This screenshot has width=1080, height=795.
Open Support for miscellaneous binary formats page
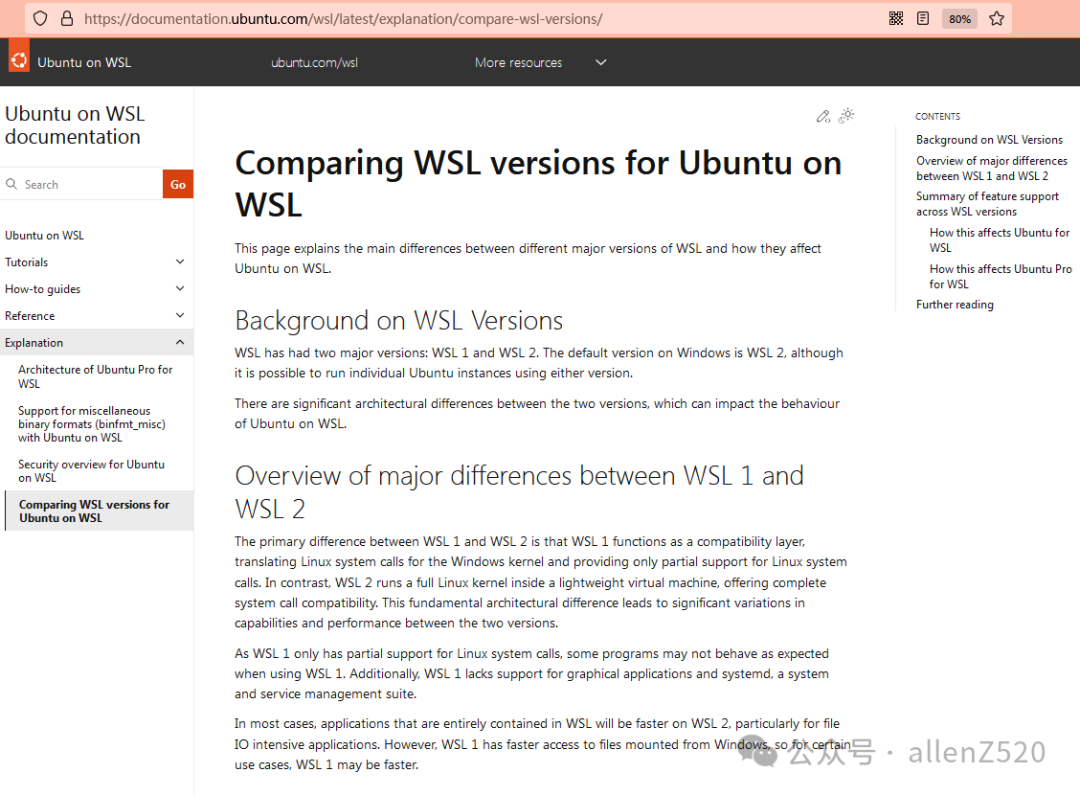pyautogui.click(x=92, y=424)
